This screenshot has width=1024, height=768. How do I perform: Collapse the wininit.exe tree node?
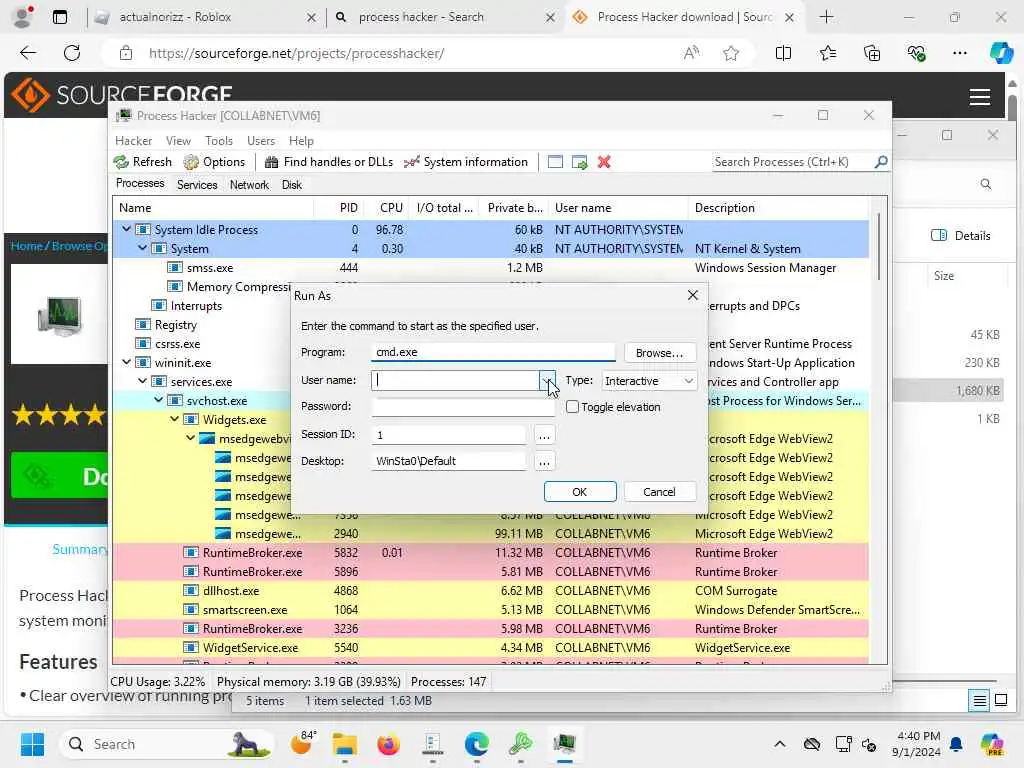(x=126, y=362)
